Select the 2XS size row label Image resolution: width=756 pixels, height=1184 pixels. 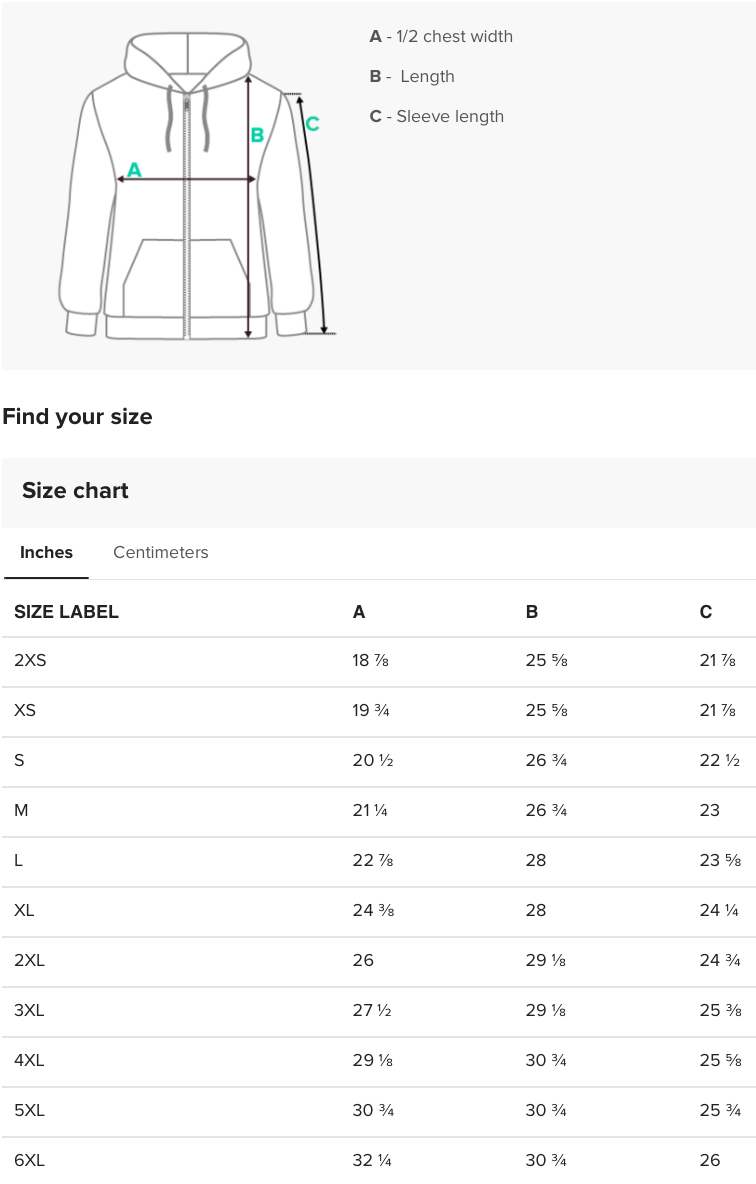pyautogui.click(x=30, y=660)
